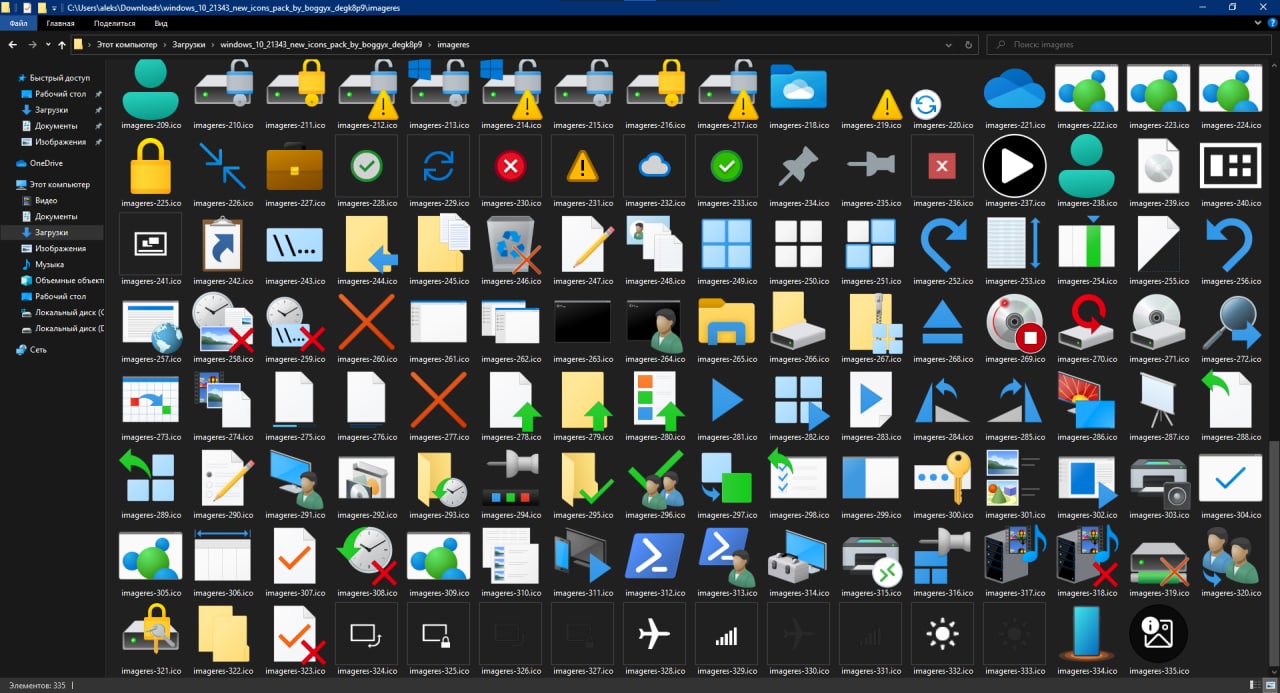Click the brightness sun icon imageres-332.ico

943,634
